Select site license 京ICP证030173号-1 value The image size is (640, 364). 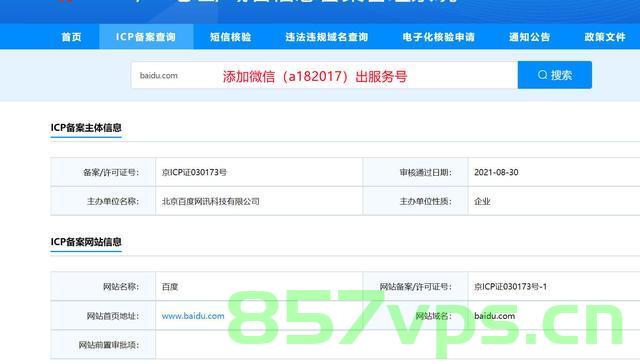pos(510,286)
